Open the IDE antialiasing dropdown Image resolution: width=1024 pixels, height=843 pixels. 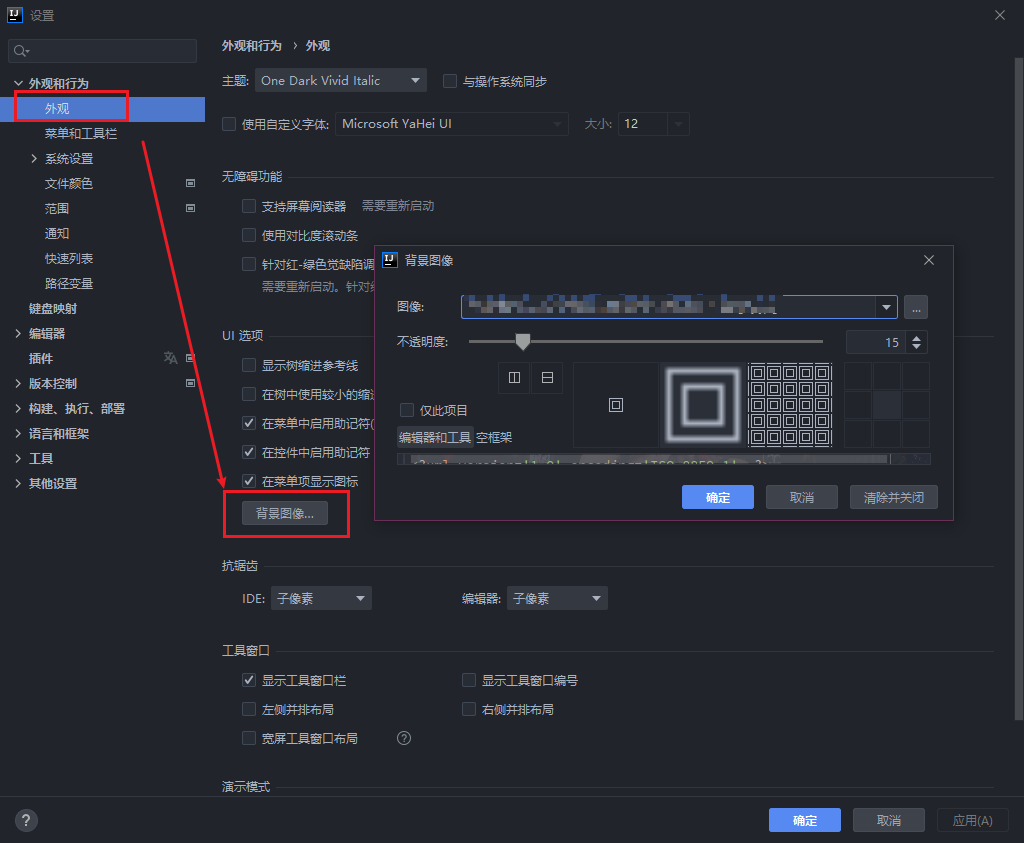tap(321, 598)
